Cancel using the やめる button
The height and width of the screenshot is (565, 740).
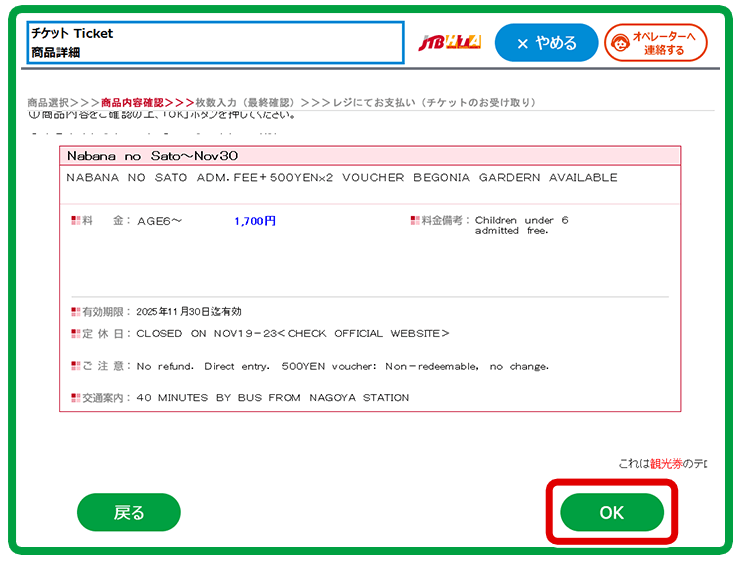coord(546,43)
